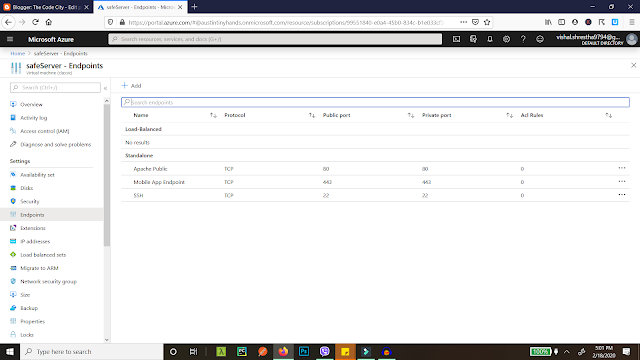Open the Firefox application menu
The width and height of the screenshot is (640, 360).
tap(632, 22)
